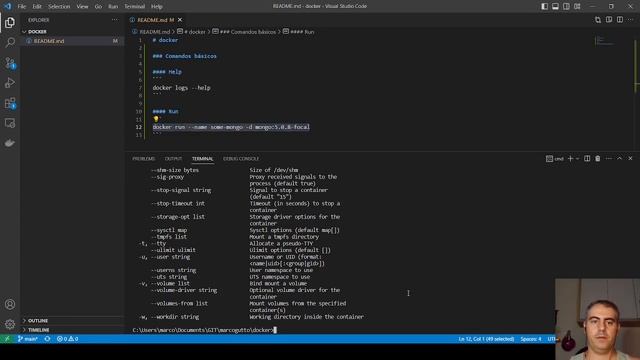Open the Terminal menu
640x360 pixels.
point(135,7)
